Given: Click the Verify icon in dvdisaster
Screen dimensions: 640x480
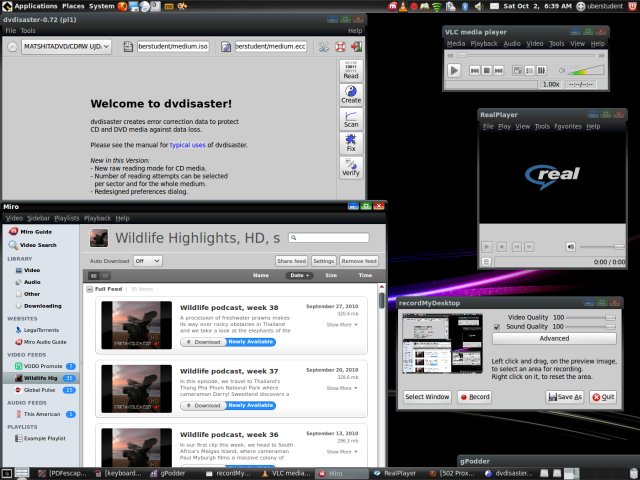Looking at the screenshot, I should click(351, 167).
